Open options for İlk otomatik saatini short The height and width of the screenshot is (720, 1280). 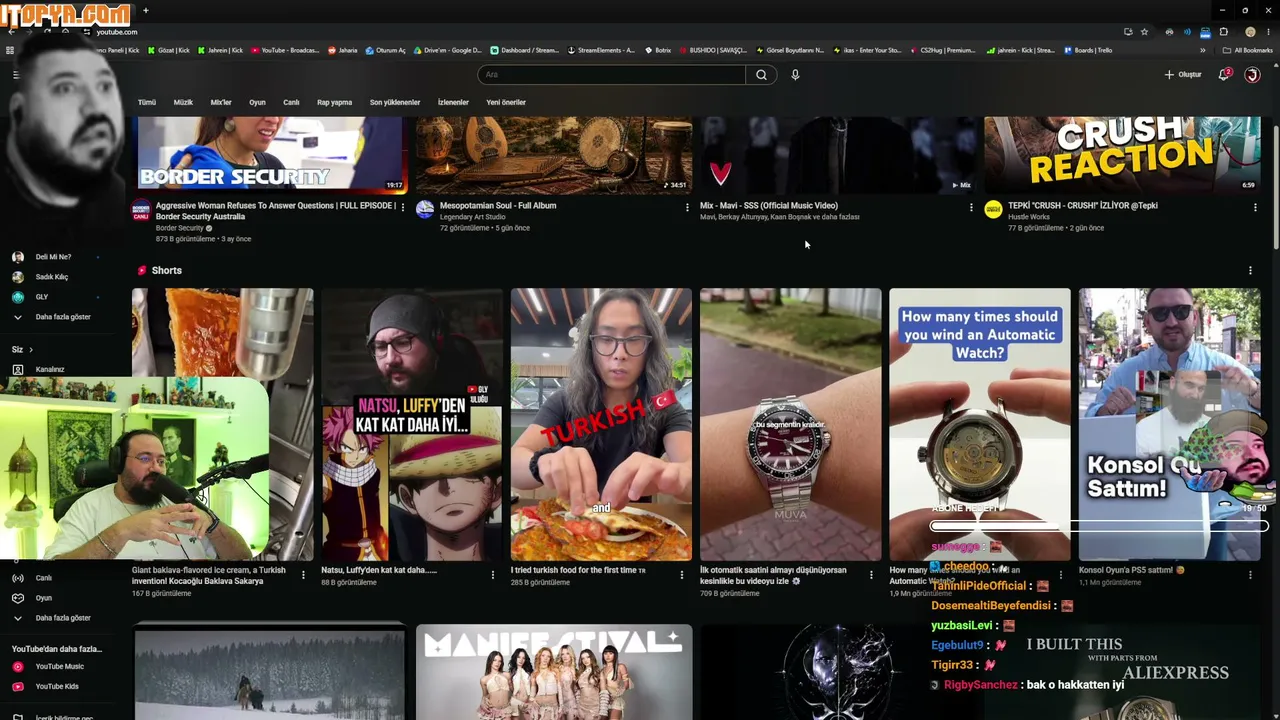pyautogui.click(x=871, y=575)
